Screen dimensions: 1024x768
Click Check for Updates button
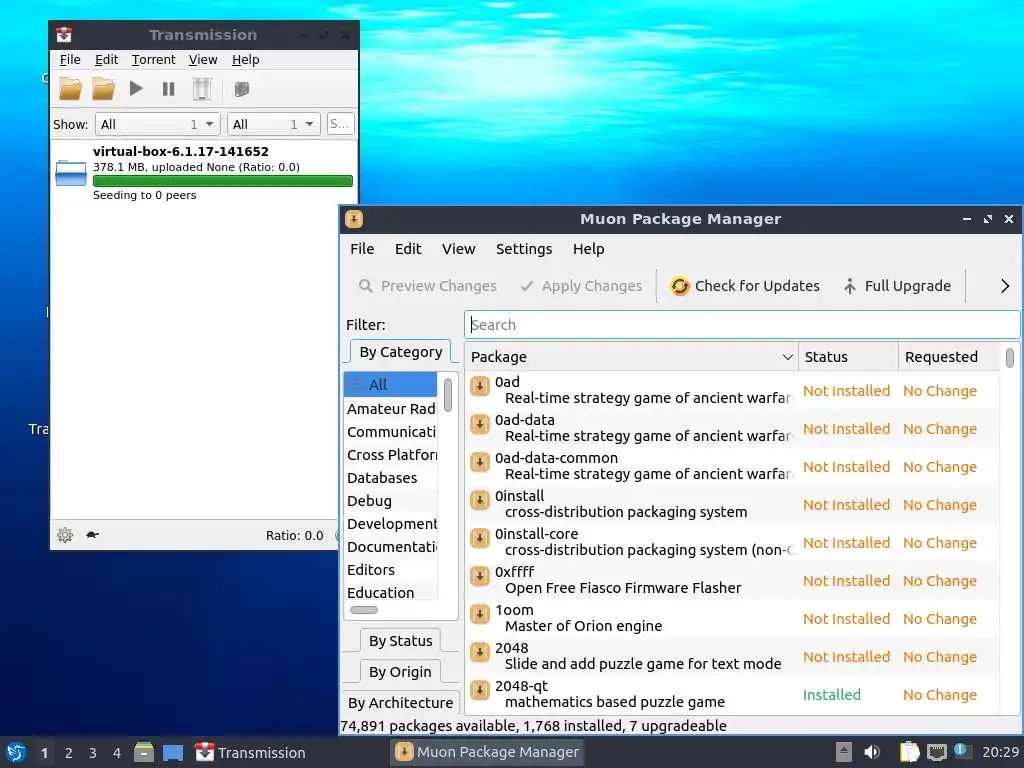click(744, 286)
